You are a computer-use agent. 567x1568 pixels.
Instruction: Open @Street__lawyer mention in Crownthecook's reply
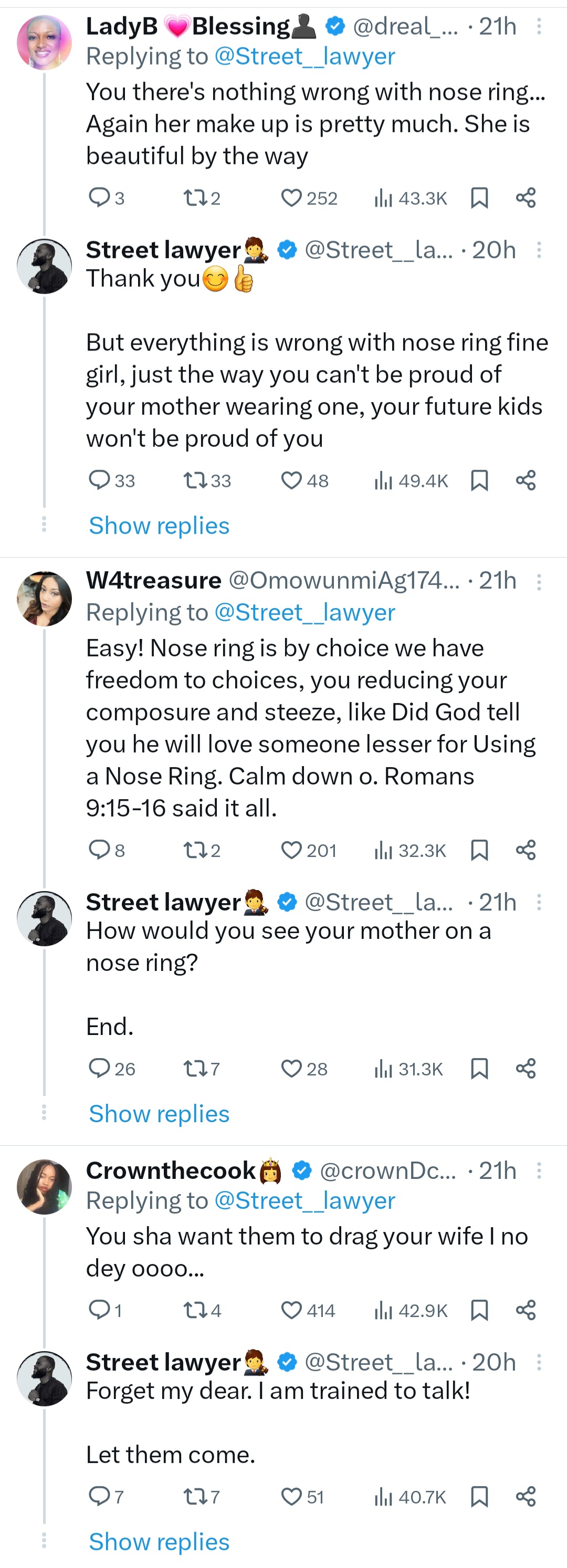(304, 1200)
